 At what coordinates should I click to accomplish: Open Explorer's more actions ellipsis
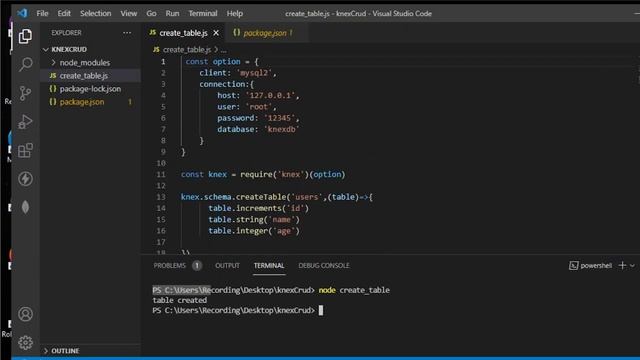[x=127, y=33]
